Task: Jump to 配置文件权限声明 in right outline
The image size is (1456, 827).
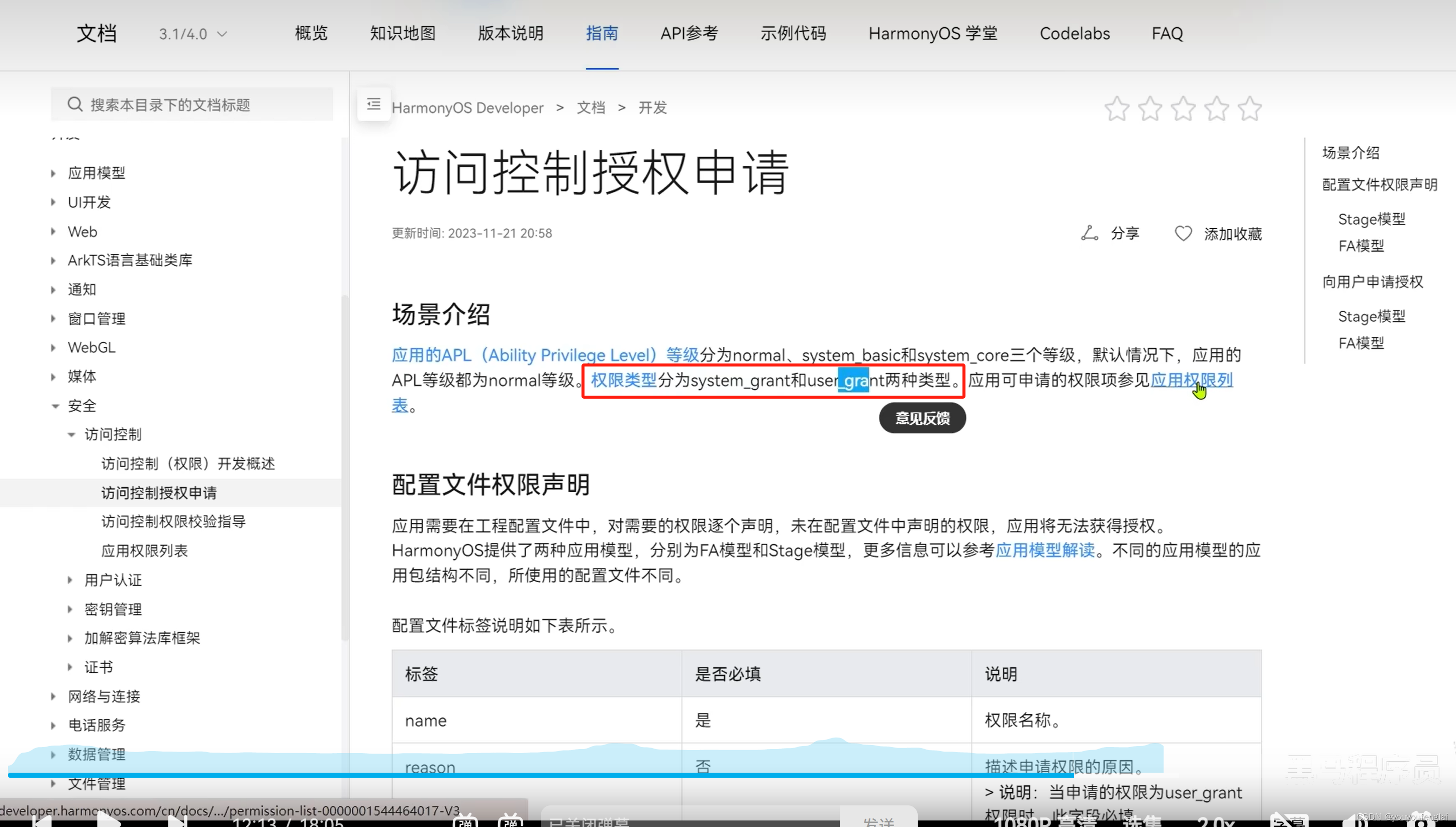Action: pyautogui.click(x=1380, y=185)
